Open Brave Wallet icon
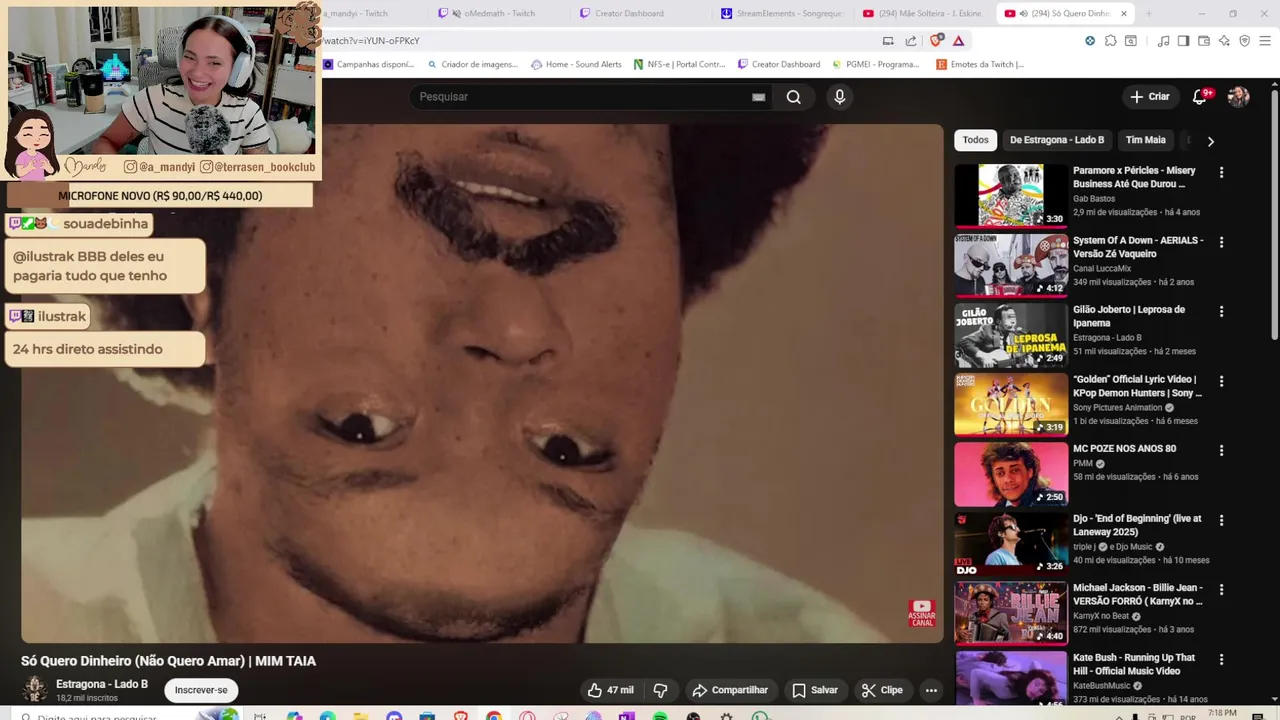Image resolution: width=1280 pixels, height=720 pixels. 1204,41
